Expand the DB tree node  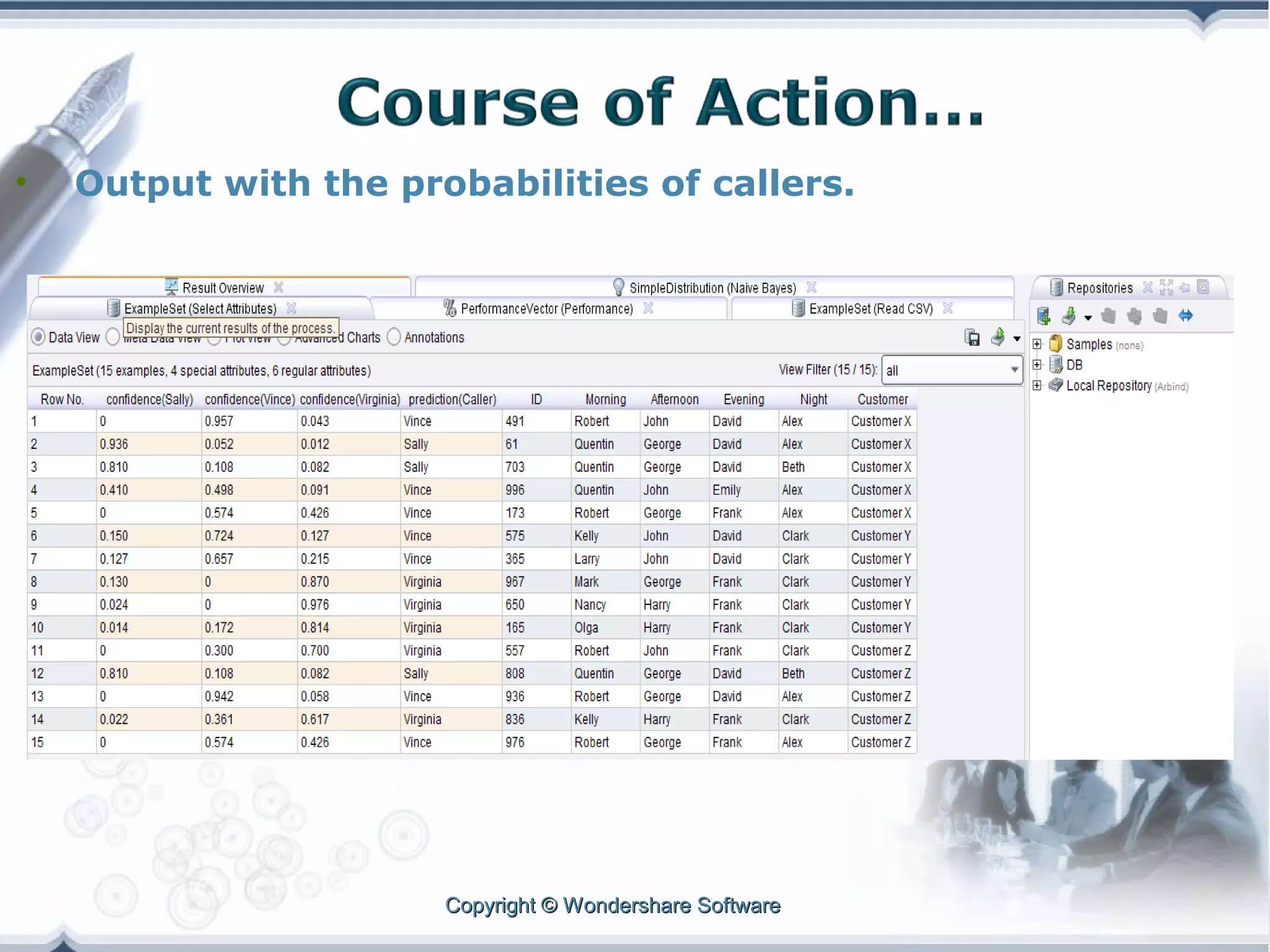1037,364
